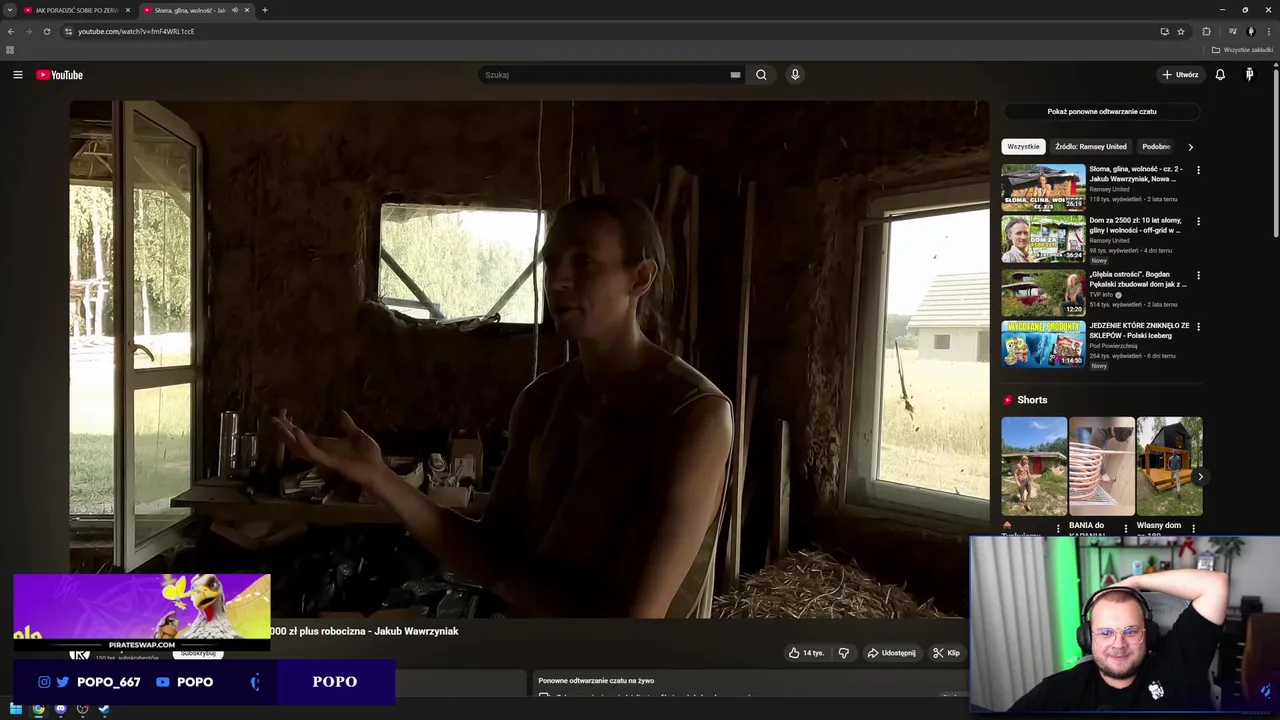Click the 'Klip' scissors button

pos(946,653)
